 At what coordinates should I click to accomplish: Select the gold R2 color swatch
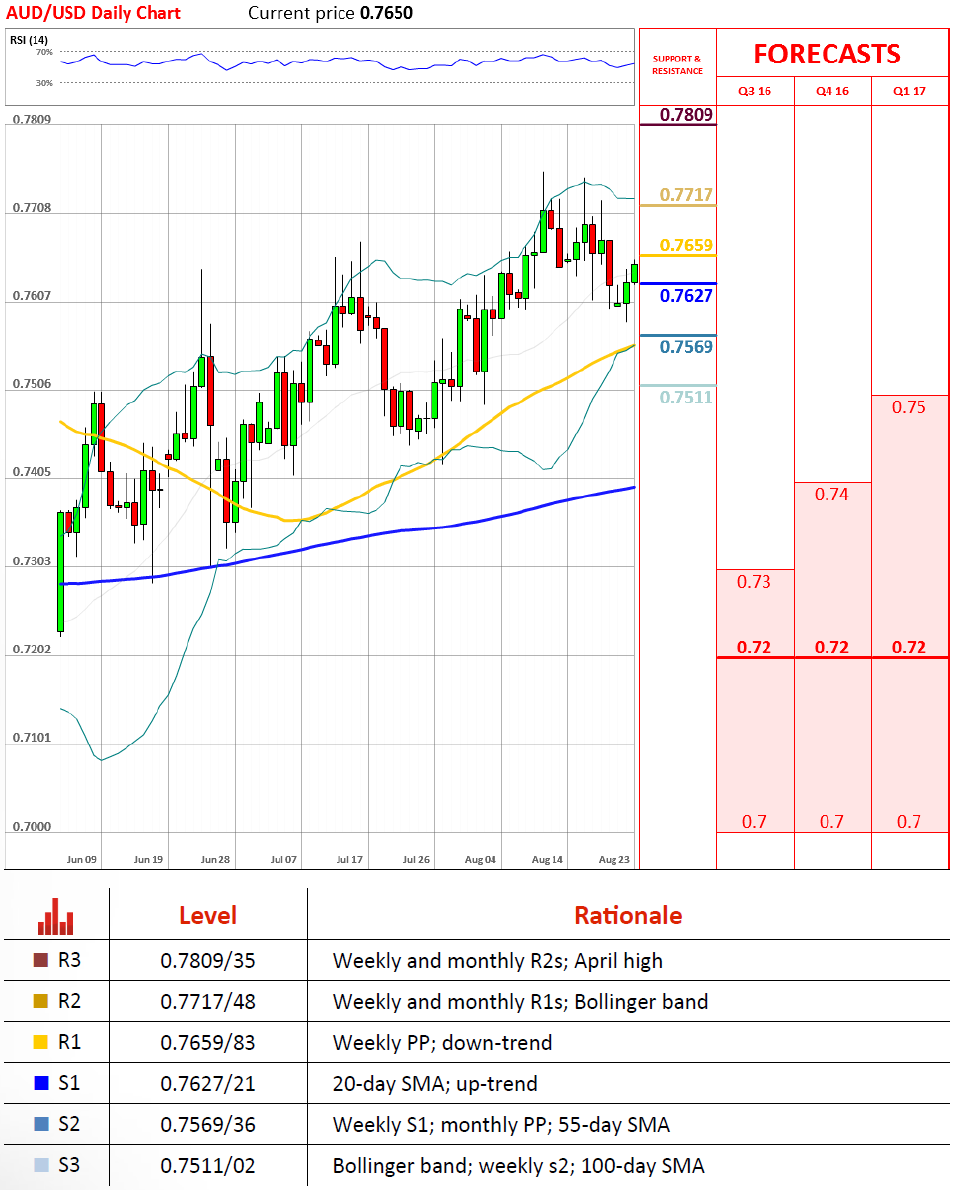[41, 1002]
